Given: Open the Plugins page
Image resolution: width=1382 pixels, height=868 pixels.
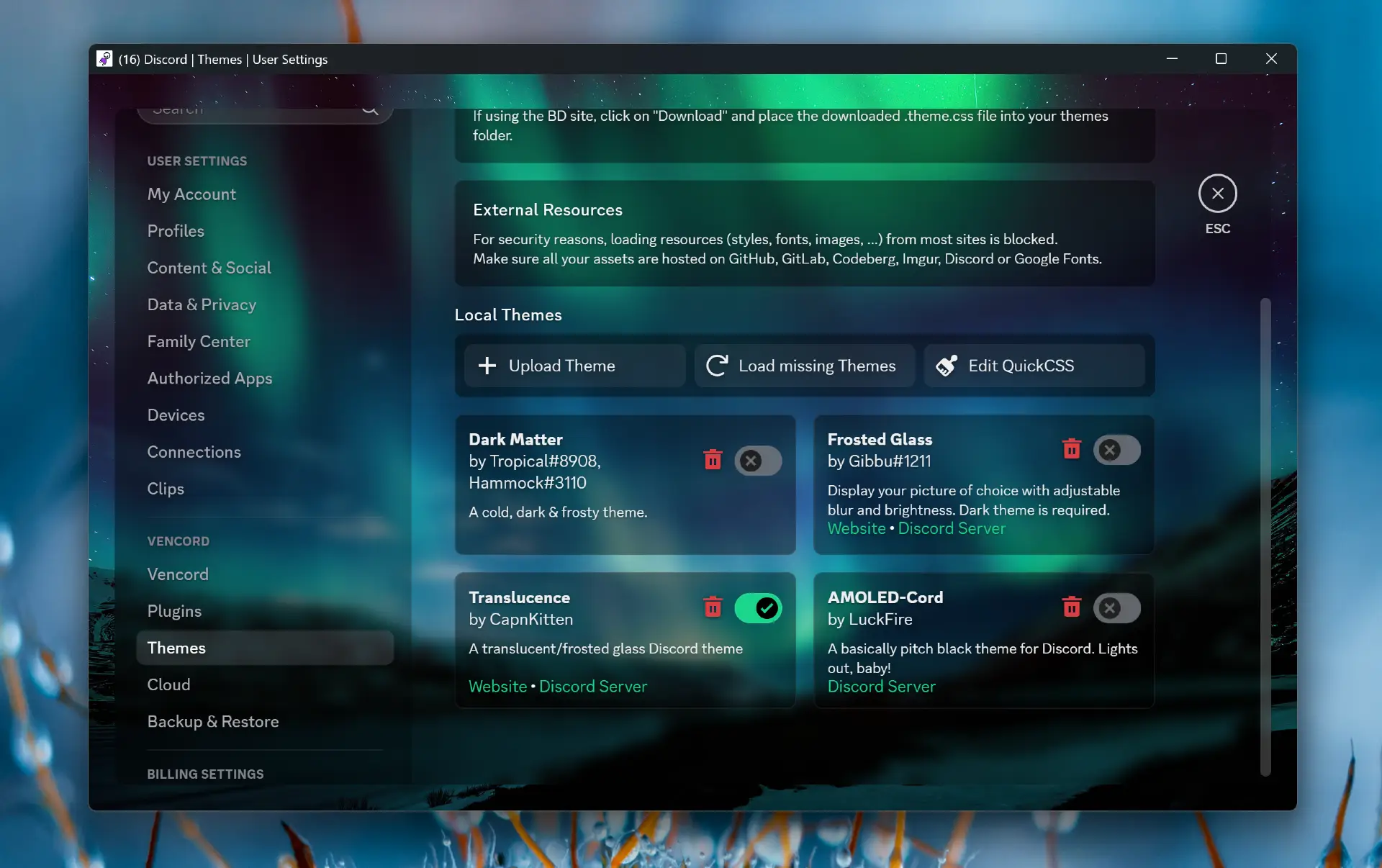Looking at the screenshot, I should [264, 611].
